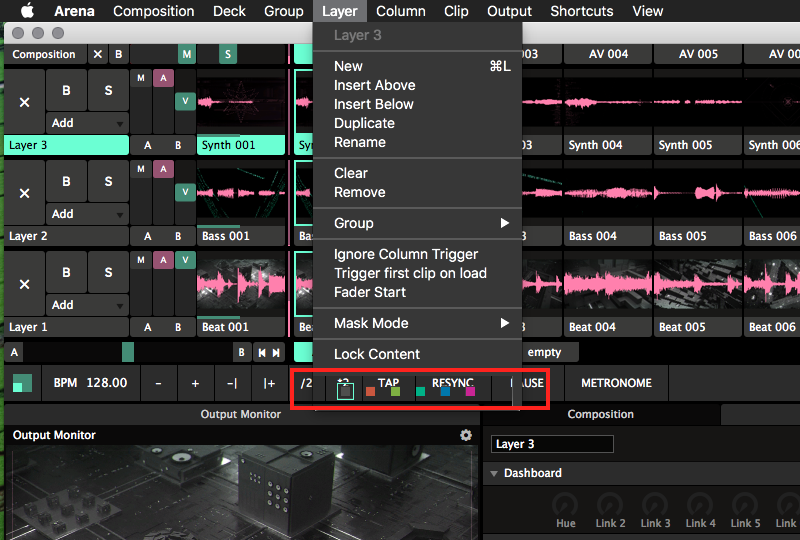Eject clips from Layer 3 with X
This screenshot has height=540, width=800.
point(24,102)
